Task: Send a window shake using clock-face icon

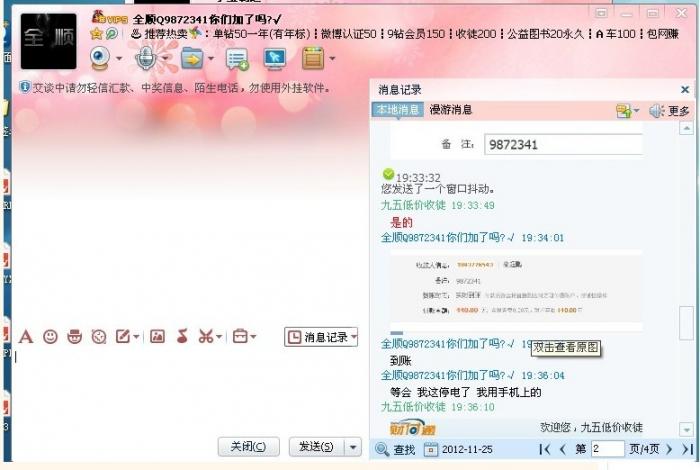Action: tap(99, 337)
